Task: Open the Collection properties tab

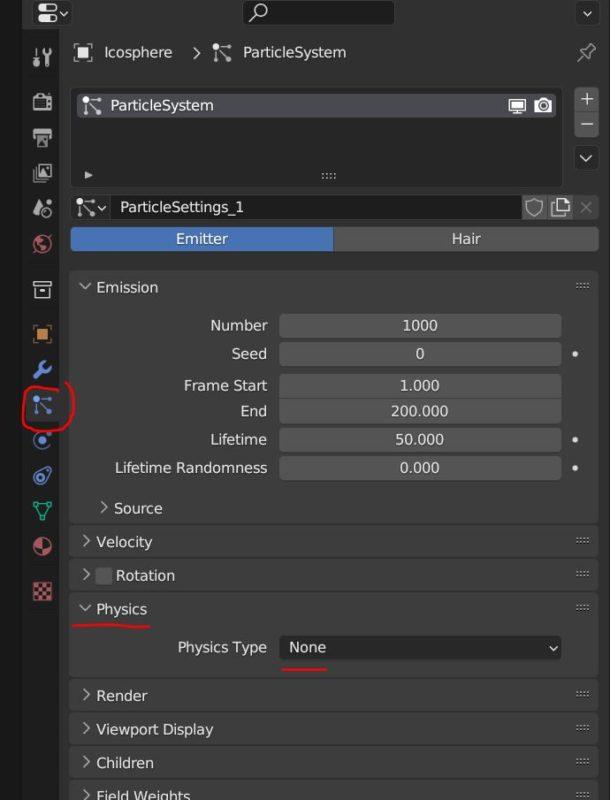Action: tap(42, 289)
